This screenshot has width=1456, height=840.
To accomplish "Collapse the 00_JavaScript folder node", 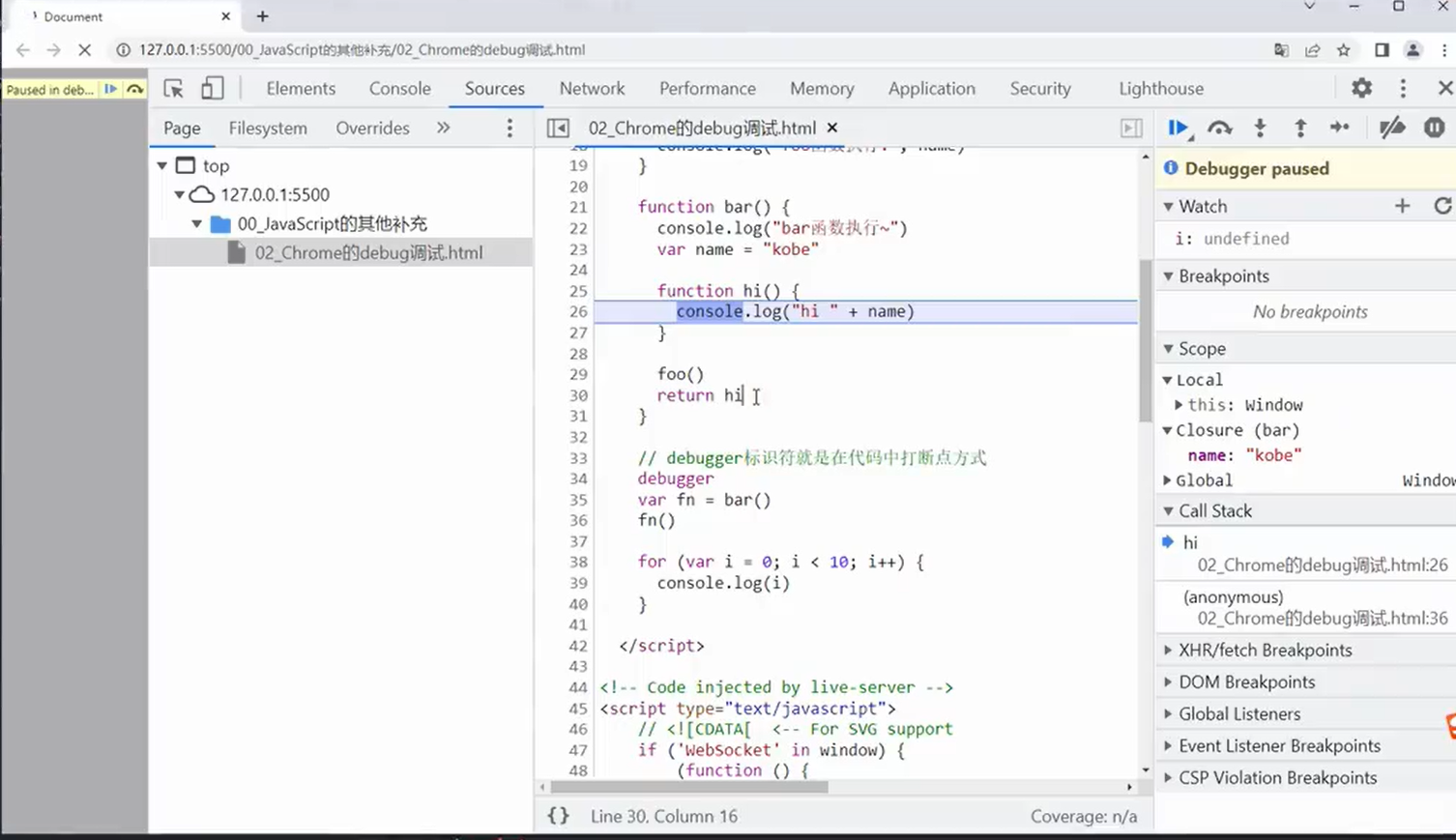I will [x=197, y=224].
